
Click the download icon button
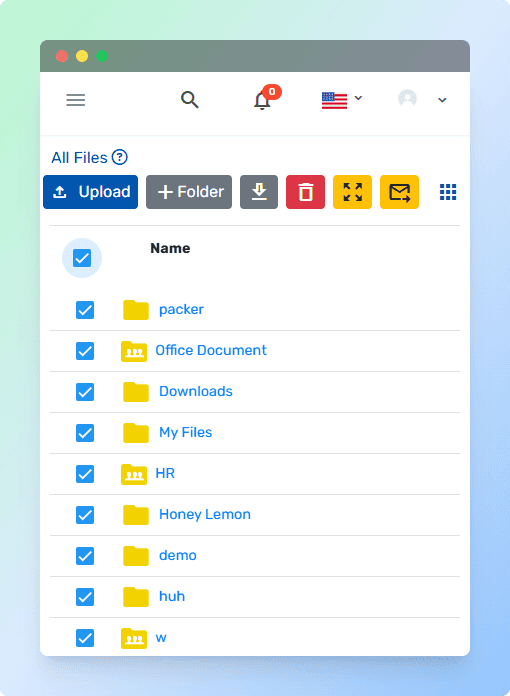(x=259, y=192)
